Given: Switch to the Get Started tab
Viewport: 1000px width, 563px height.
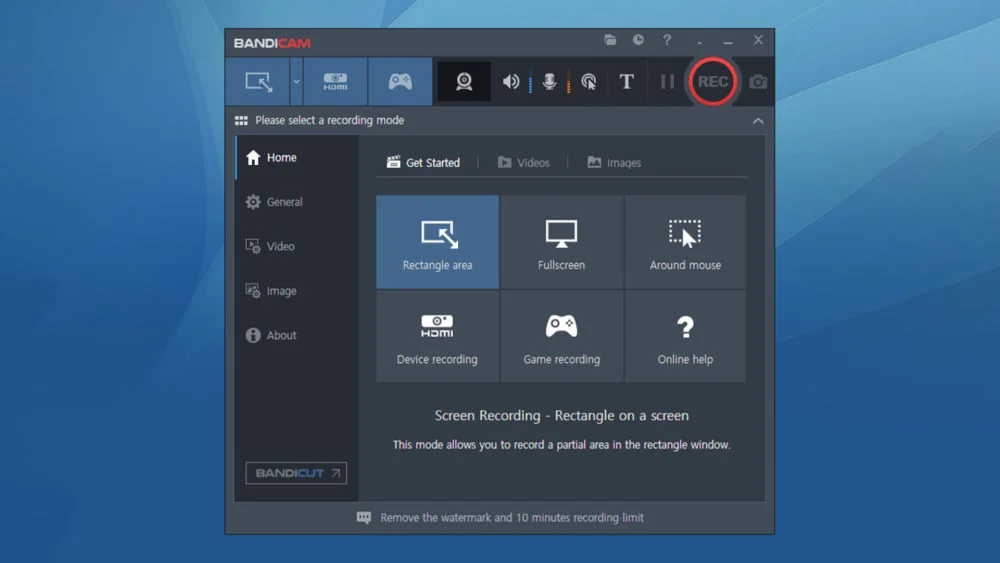Looking at the screenshot, I should click(x=423, y=163).
